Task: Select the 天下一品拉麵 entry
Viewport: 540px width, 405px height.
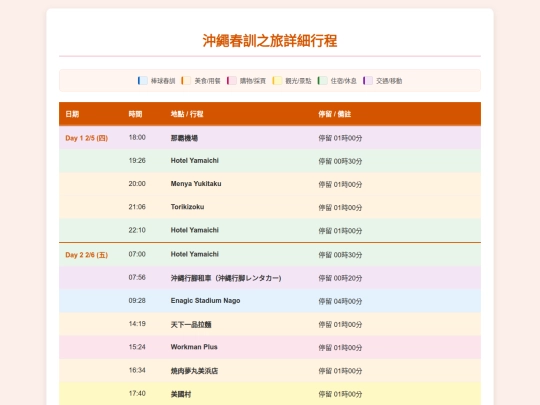Action: coord(191,324)
